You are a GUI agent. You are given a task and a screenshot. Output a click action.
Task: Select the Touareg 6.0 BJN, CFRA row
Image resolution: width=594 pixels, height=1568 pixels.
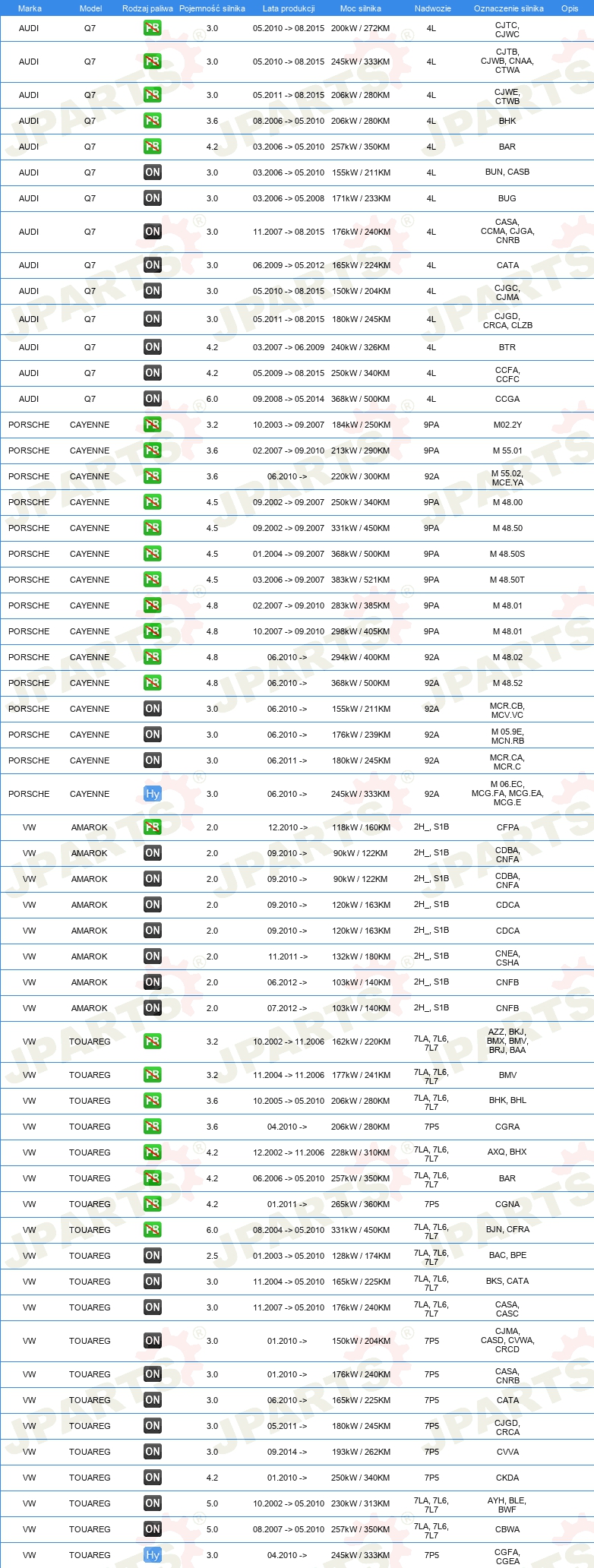pyautogui.click(x=297, y=1230)
